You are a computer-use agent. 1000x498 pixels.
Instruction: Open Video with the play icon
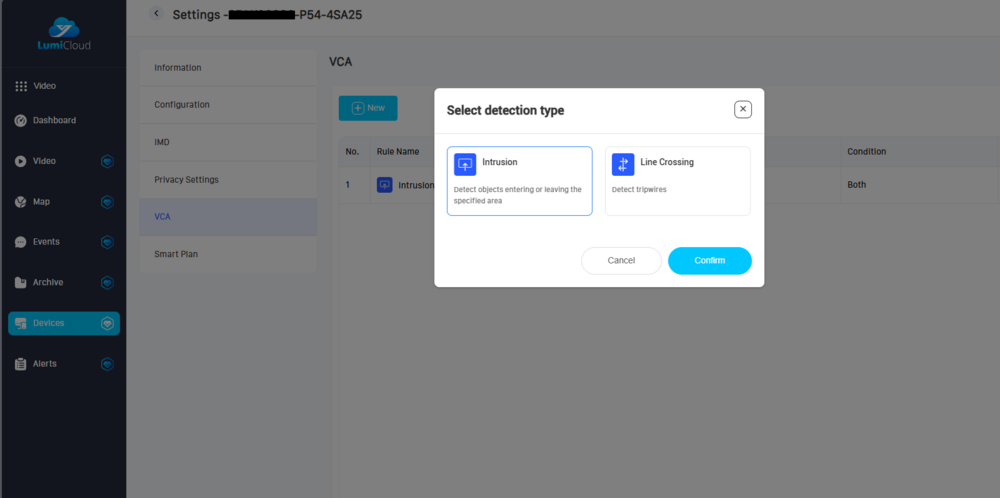(x=44, y=161)
